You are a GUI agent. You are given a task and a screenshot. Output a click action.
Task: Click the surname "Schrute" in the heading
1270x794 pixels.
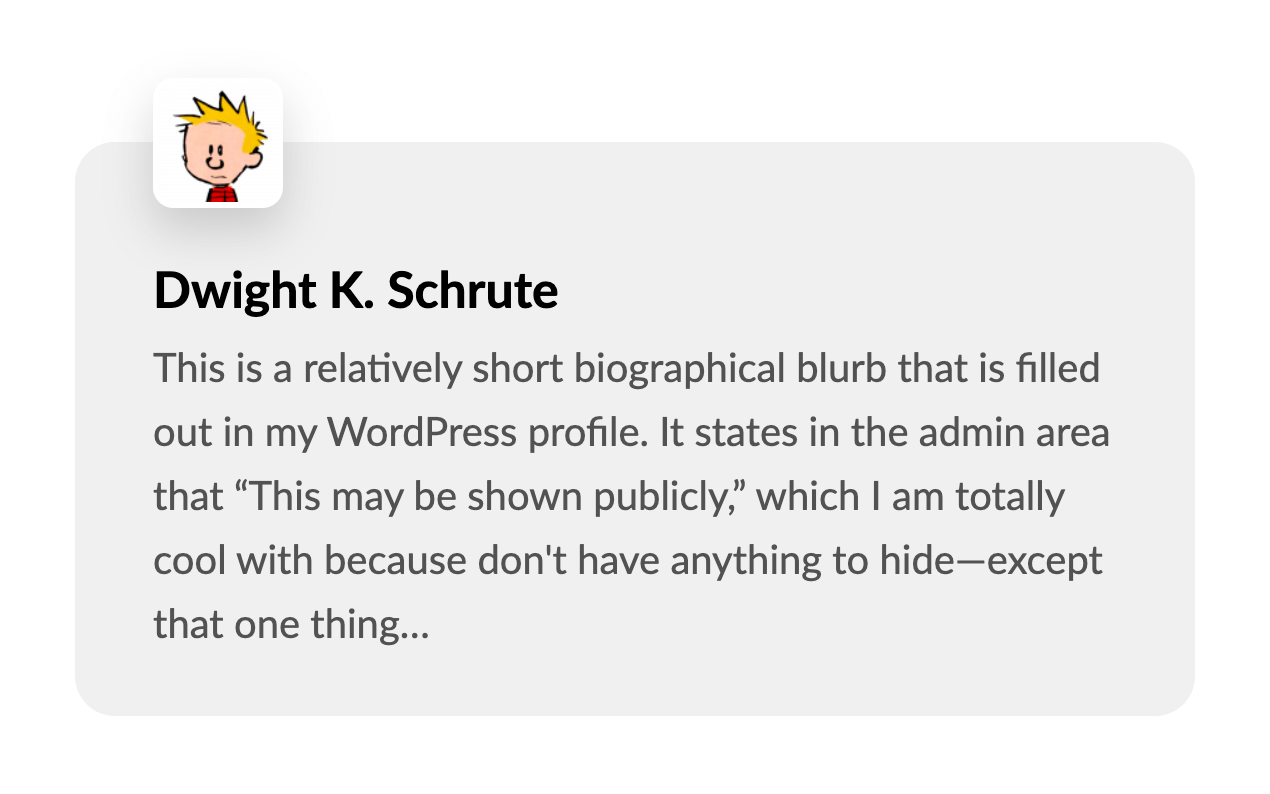[472, 291]
